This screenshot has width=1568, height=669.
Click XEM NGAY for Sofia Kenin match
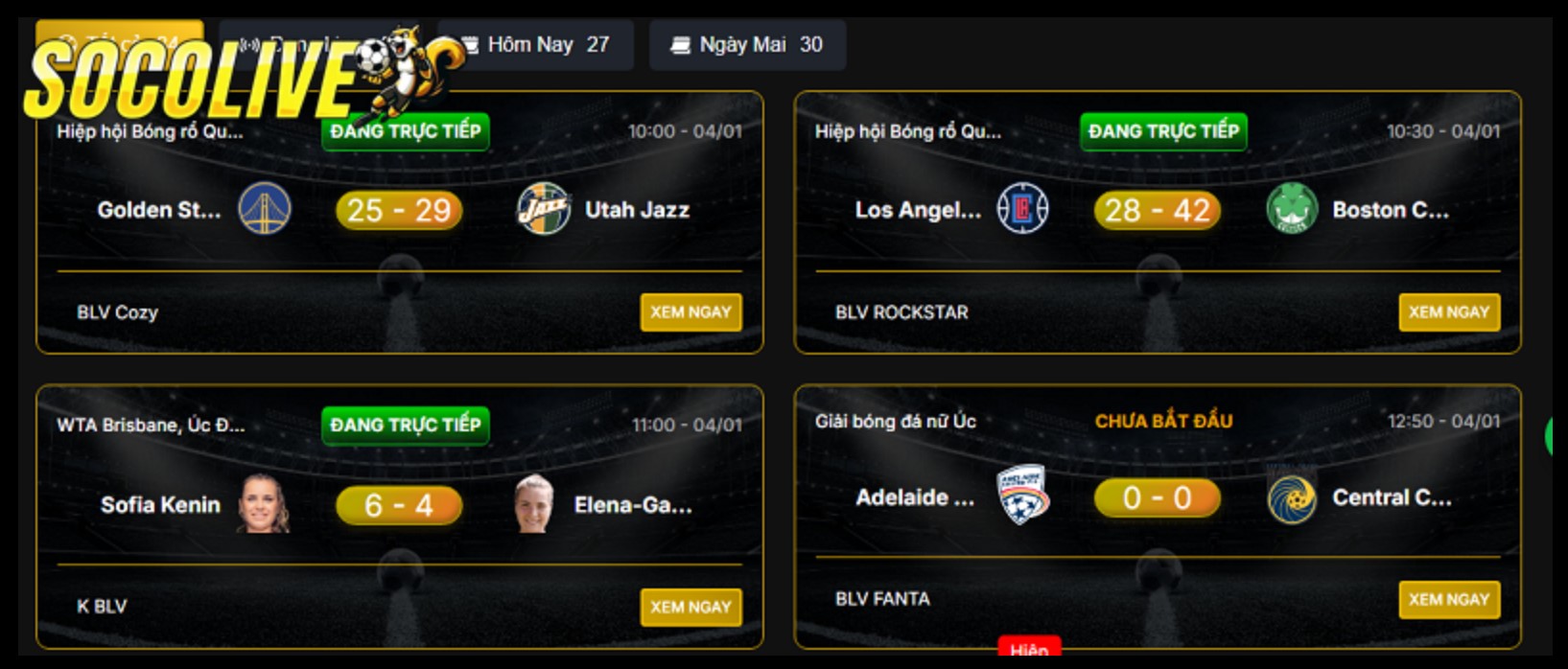tap(690, 607)
